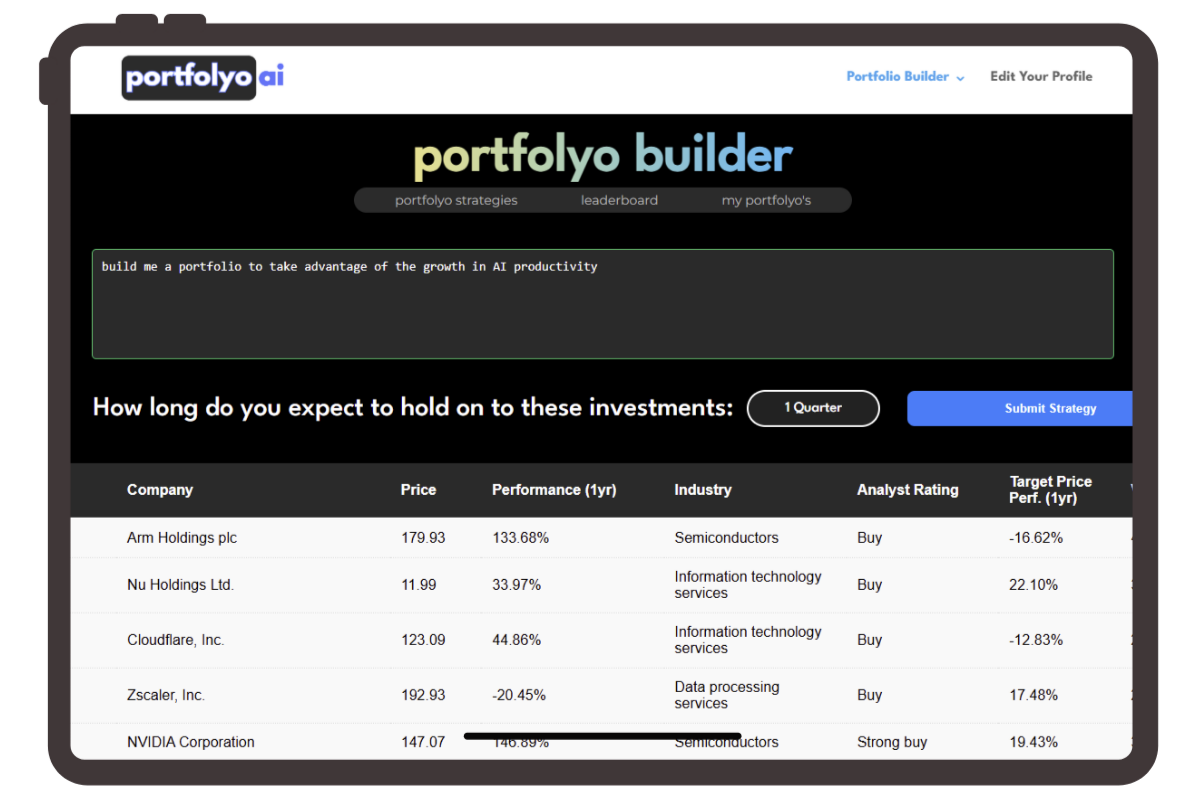The width and height of the screenshot is (1200, 800).
Task: Switch to my portfolyo's tab
Action: (x=766, y=200)
